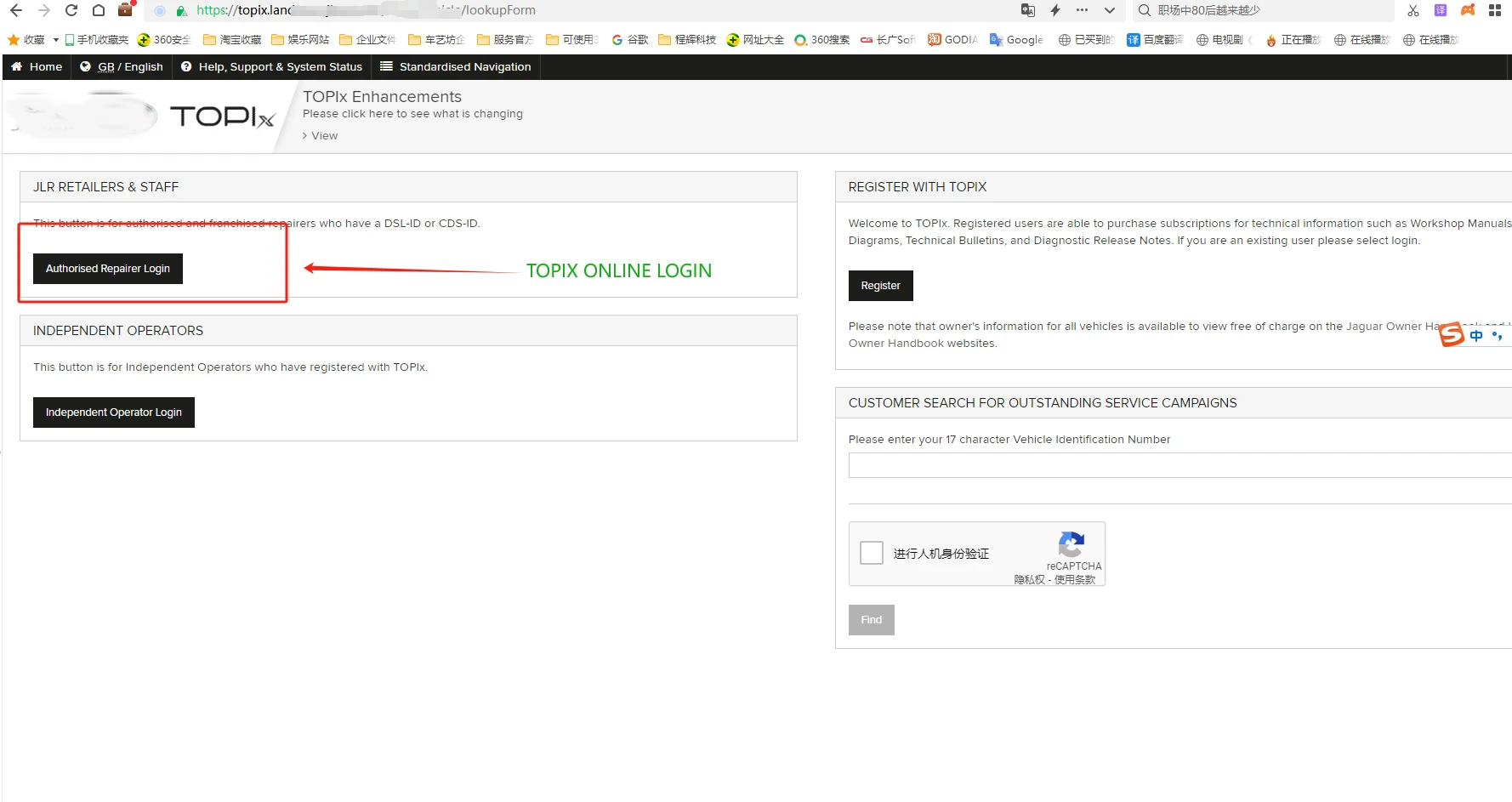This screenshot has width=1512, height=802.
Task: Click the Independent Operator Login button
Action: pos(114,412)
